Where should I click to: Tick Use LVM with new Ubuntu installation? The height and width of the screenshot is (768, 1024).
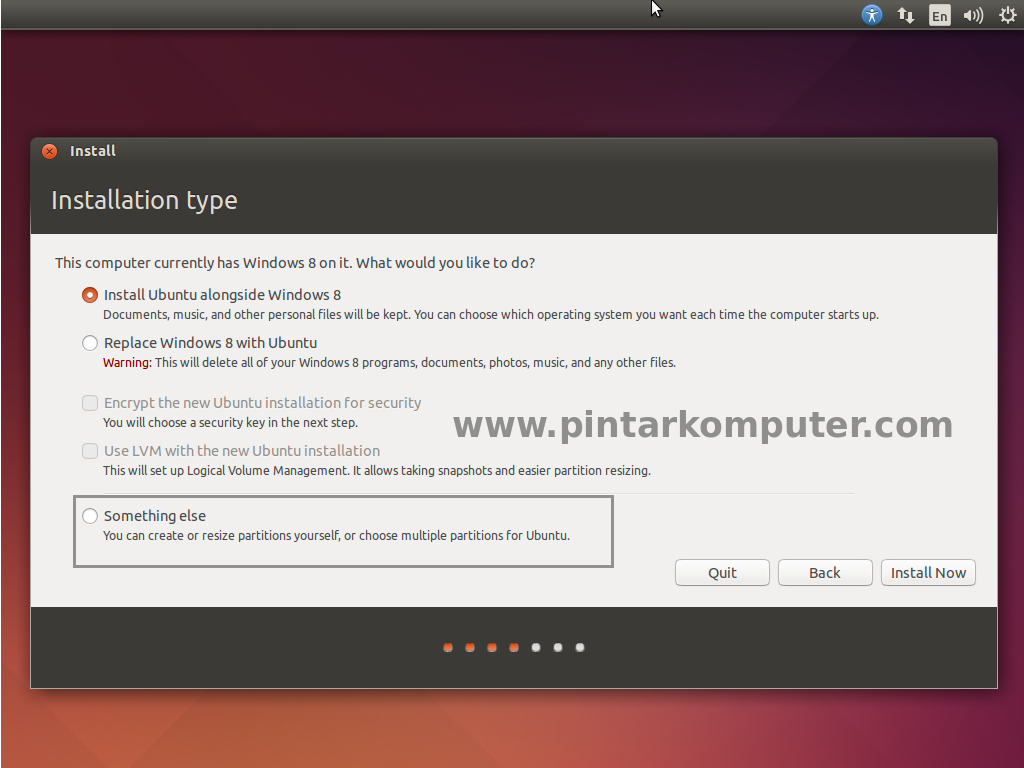[x=90, y=451]
